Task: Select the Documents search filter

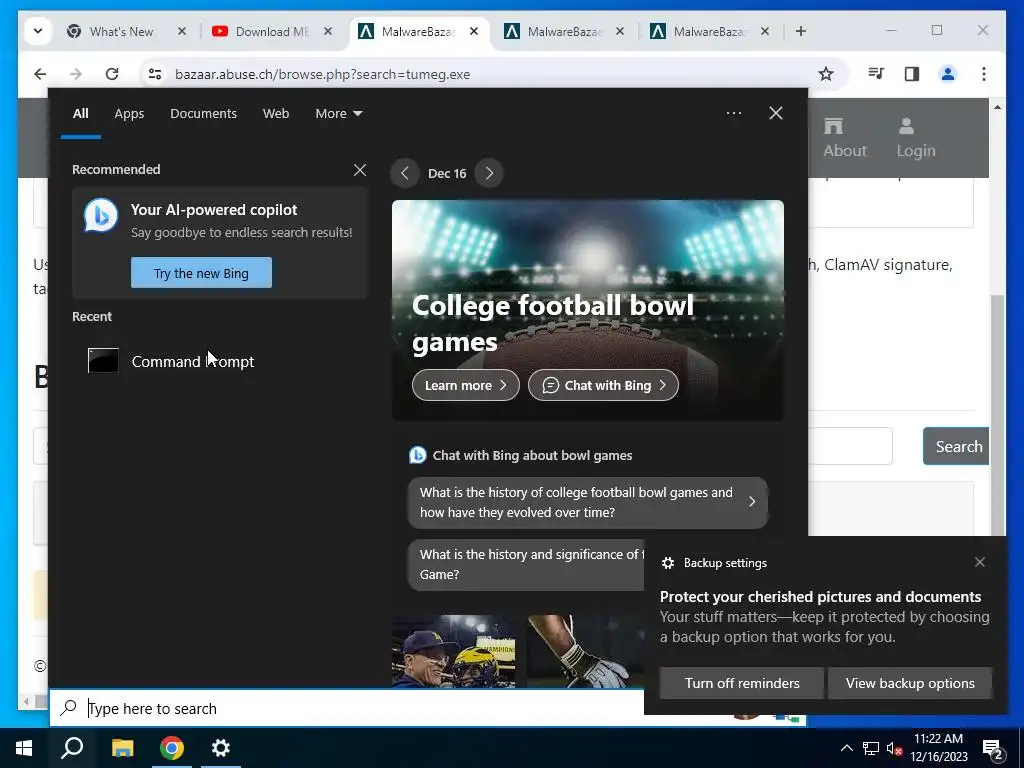Action: click(203, 114)
